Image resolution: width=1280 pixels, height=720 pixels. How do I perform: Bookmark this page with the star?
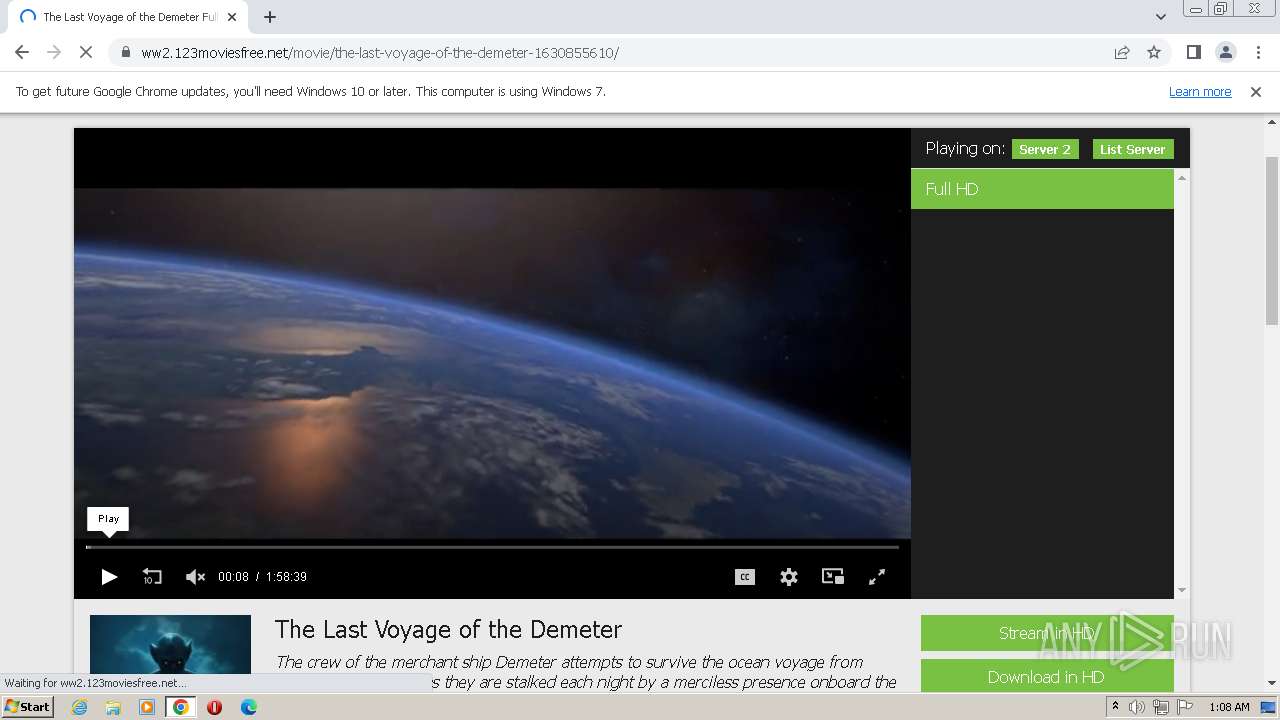[1154, 52]
